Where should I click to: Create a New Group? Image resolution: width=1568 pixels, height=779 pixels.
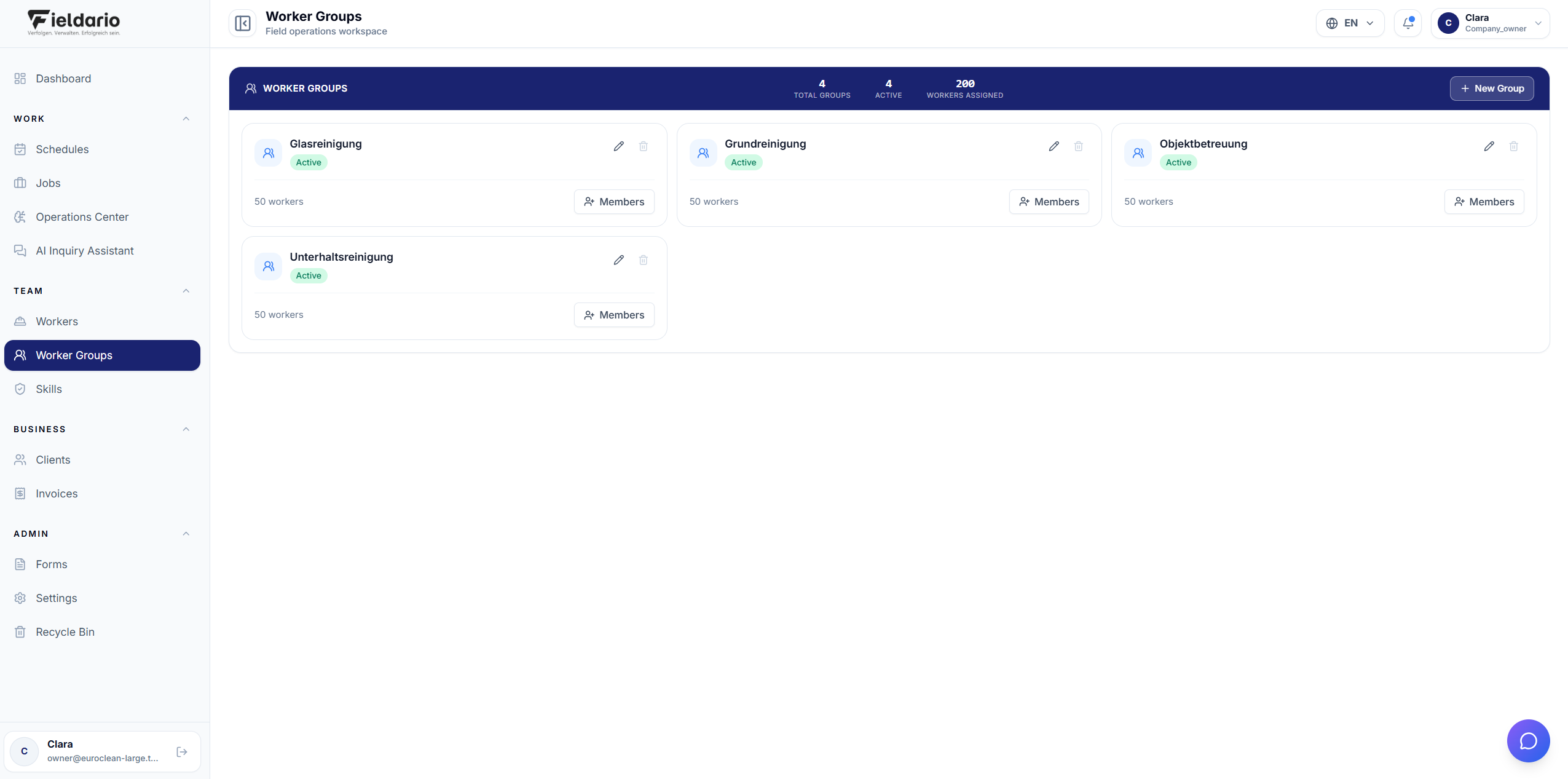(x=1491, y=89)
